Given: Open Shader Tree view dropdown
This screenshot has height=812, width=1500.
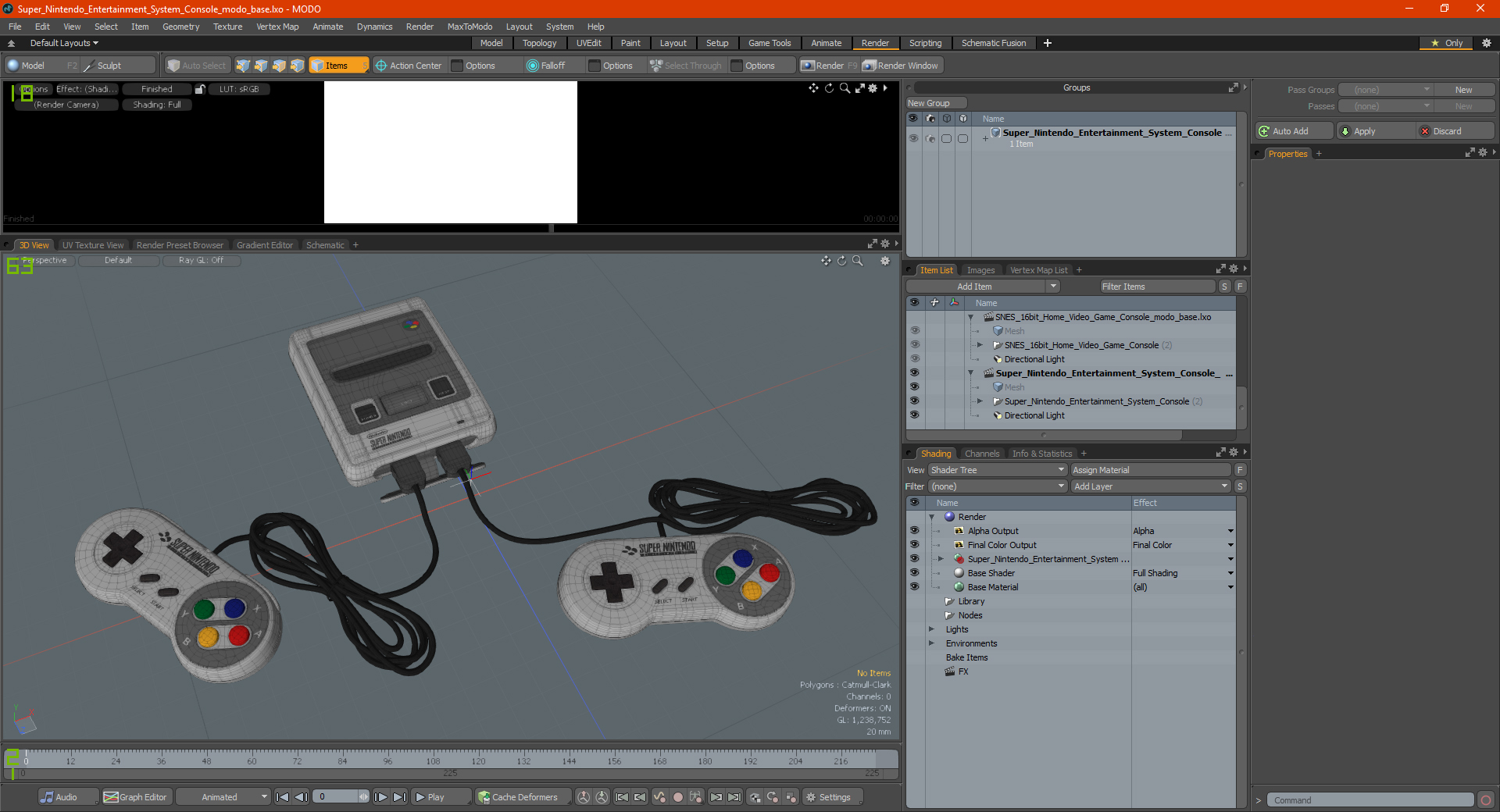Looking at the screenshot, I should [998, 470].
